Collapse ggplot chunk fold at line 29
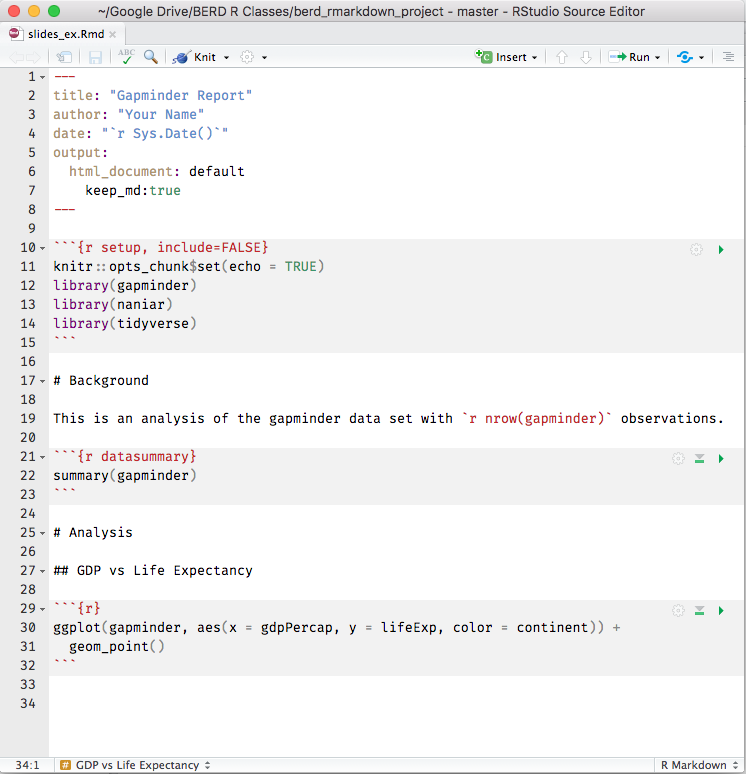 43,609
